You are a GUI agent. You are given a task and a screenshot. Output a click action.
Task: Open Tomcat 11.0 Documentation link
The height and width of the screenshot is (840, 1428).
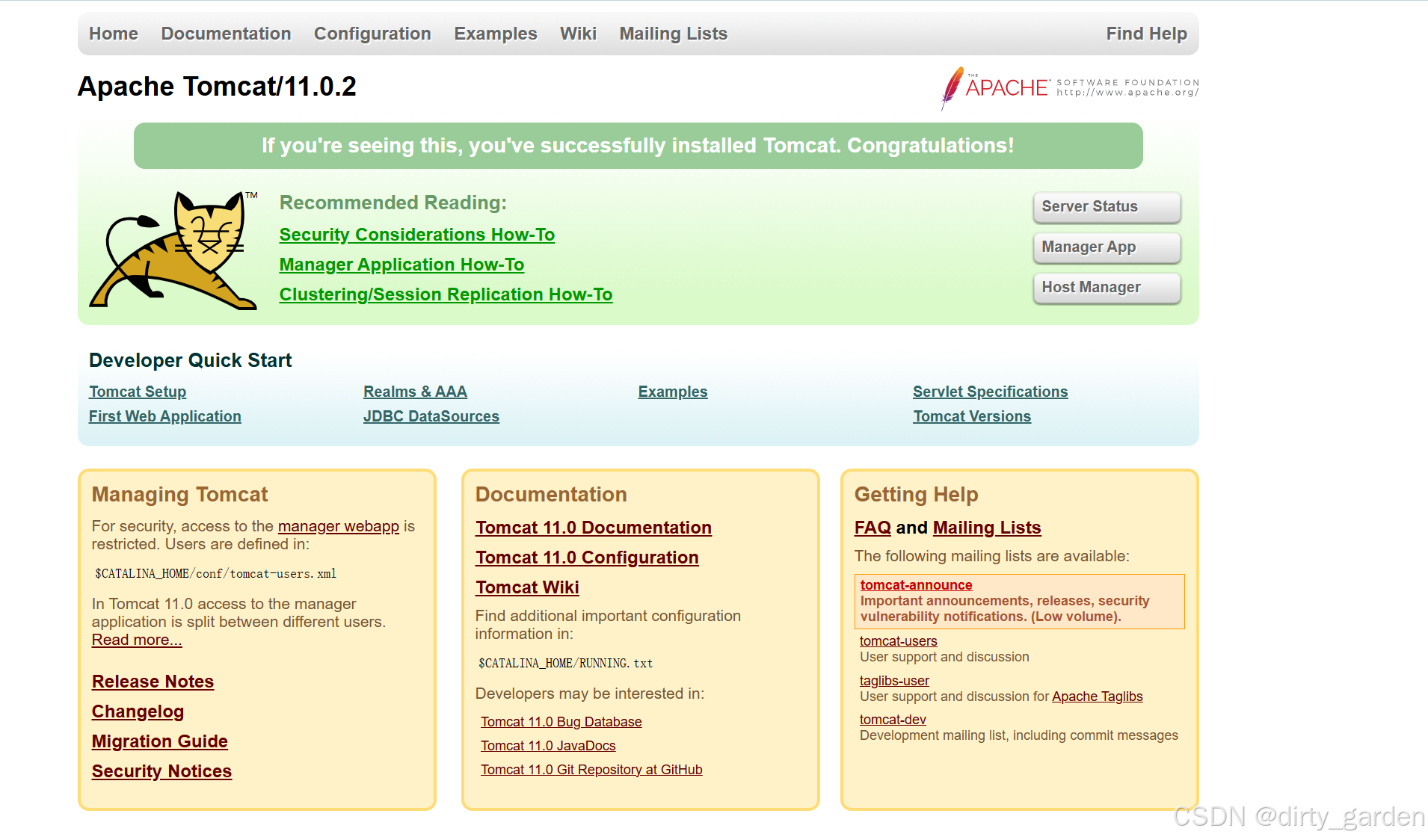(x=593, y=528)
